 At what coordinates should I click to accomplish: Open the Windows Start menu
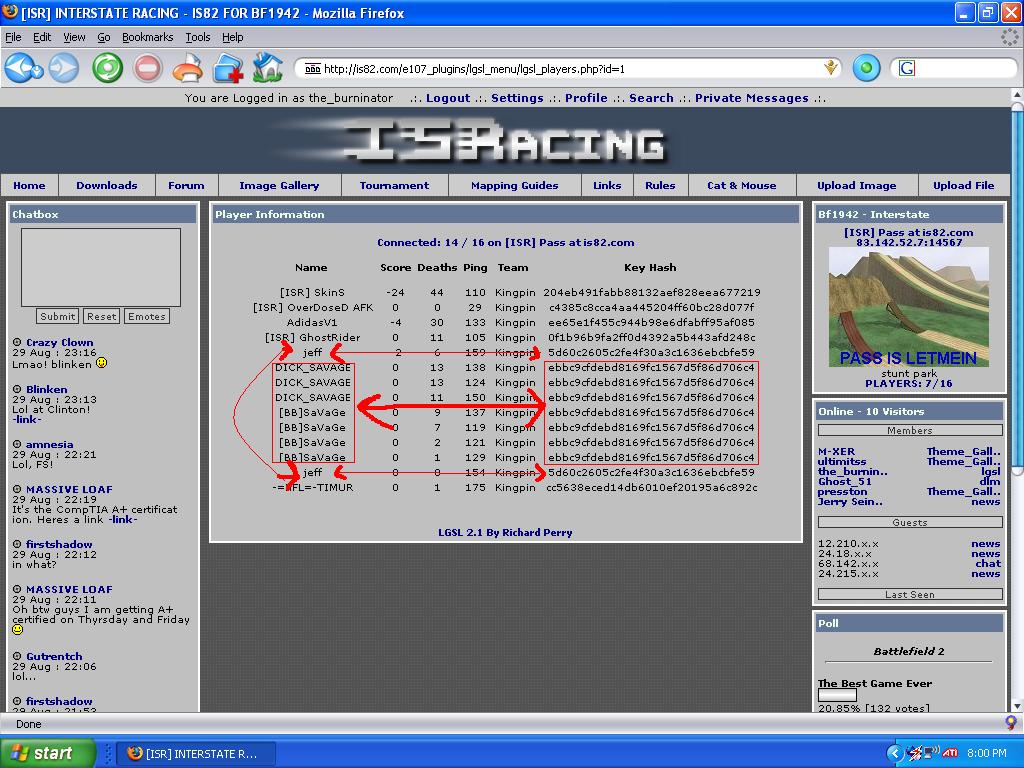tap(47, 753)
